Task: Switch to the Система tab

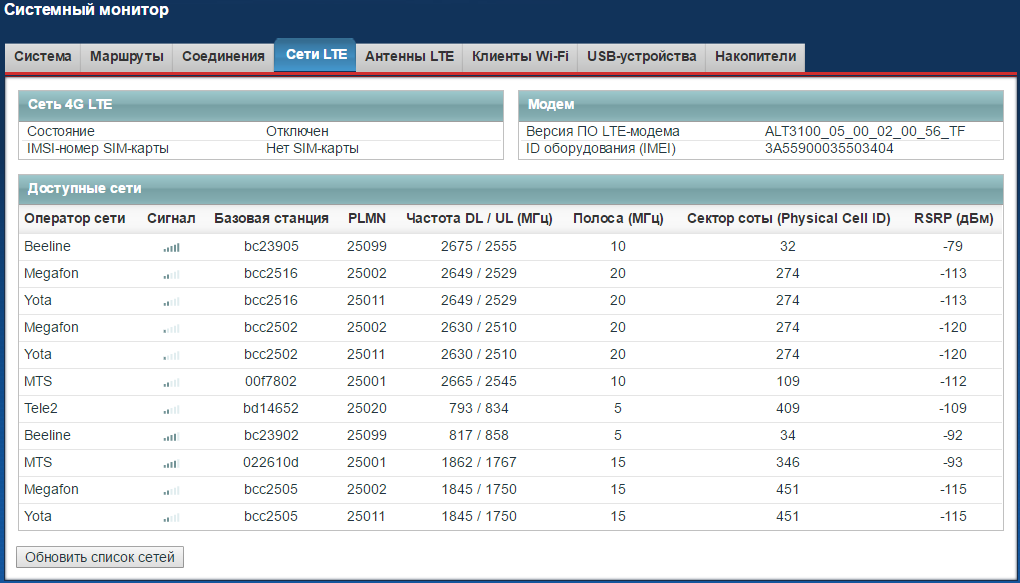Action: [42, 57]
